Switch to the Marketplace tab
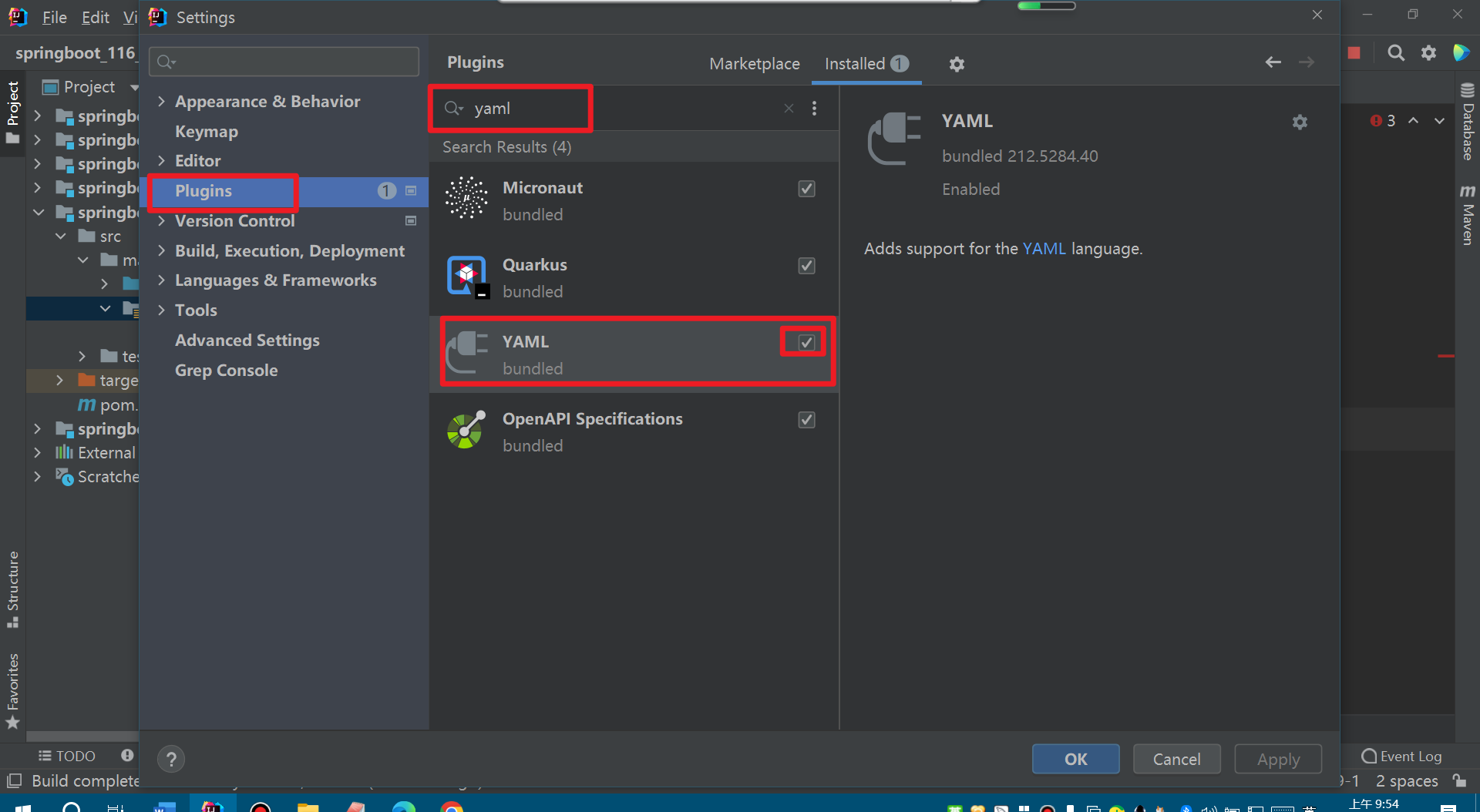1480x812 pixels. click(754, 63)
